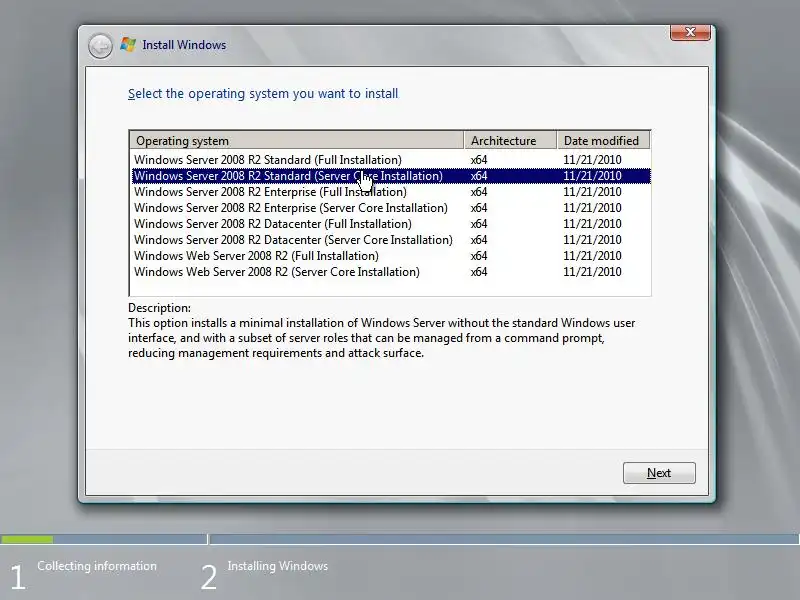800x600 pixels.
Task: Click the back arrow button
Action: pyautogui.click(x=100, y=46)
